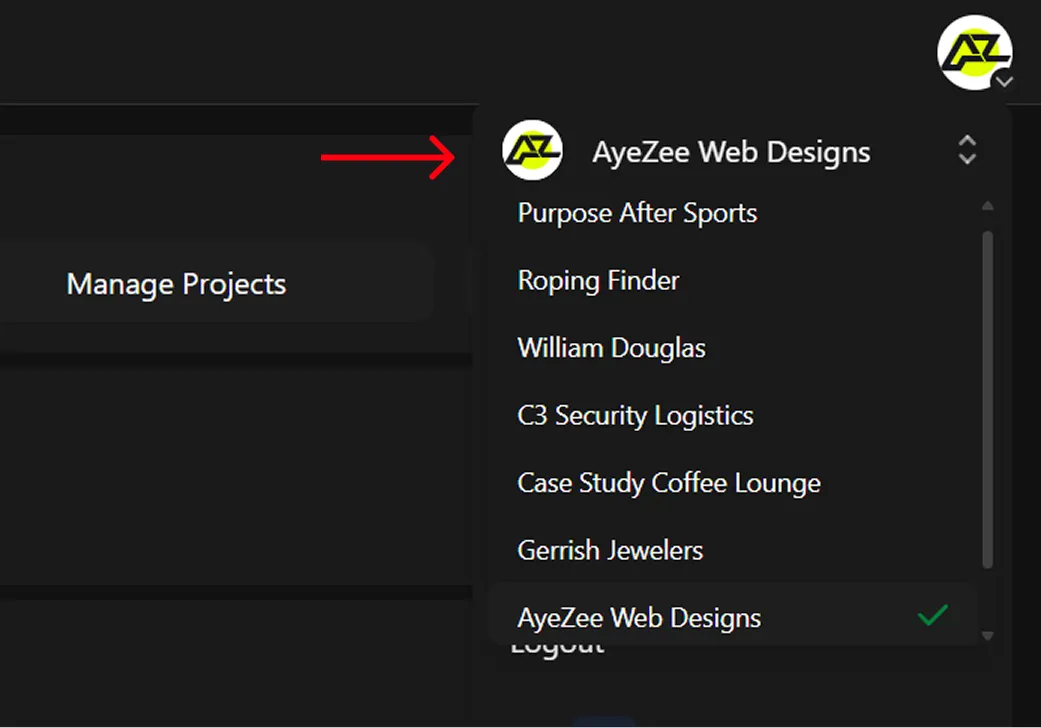Open the Case Study Coffee Lounge workspace

(669, 483)
